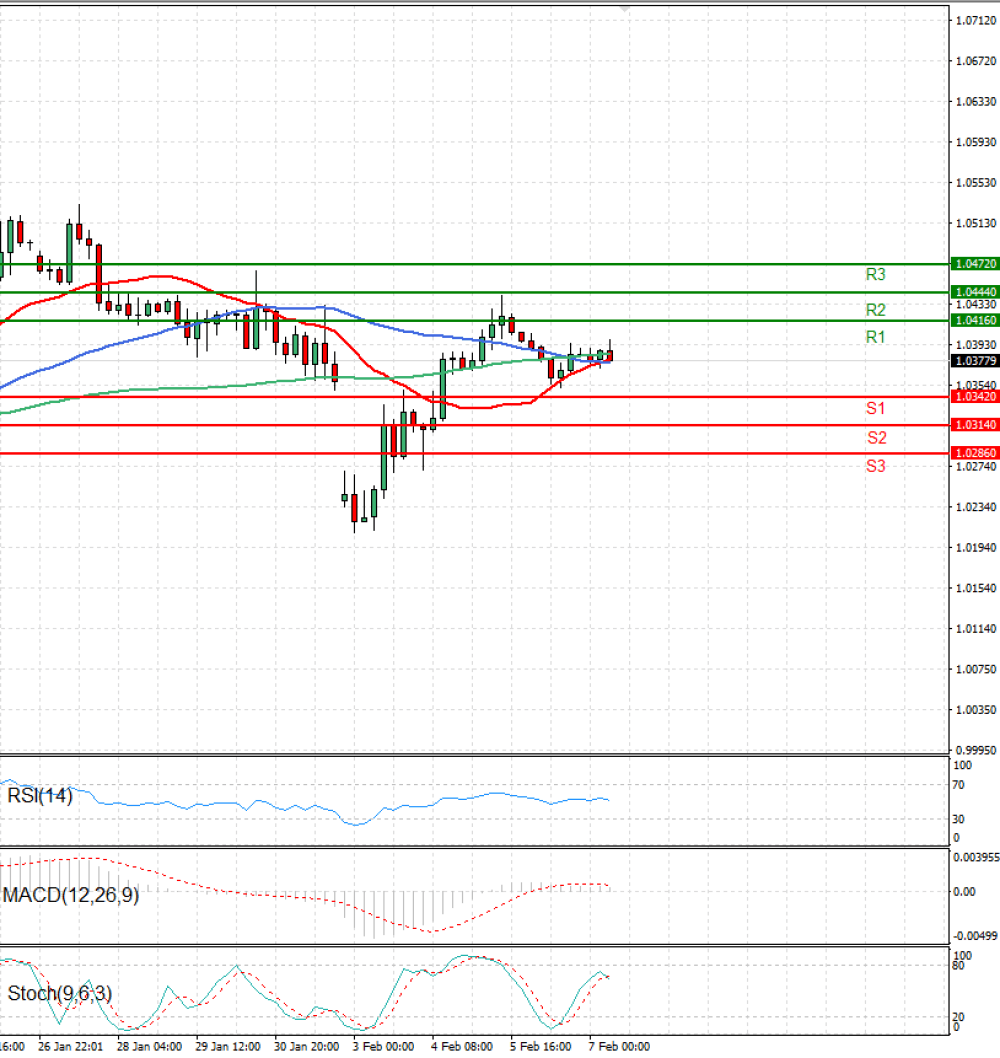Click the 70 level on RSI scale

[x=958, y=785]
